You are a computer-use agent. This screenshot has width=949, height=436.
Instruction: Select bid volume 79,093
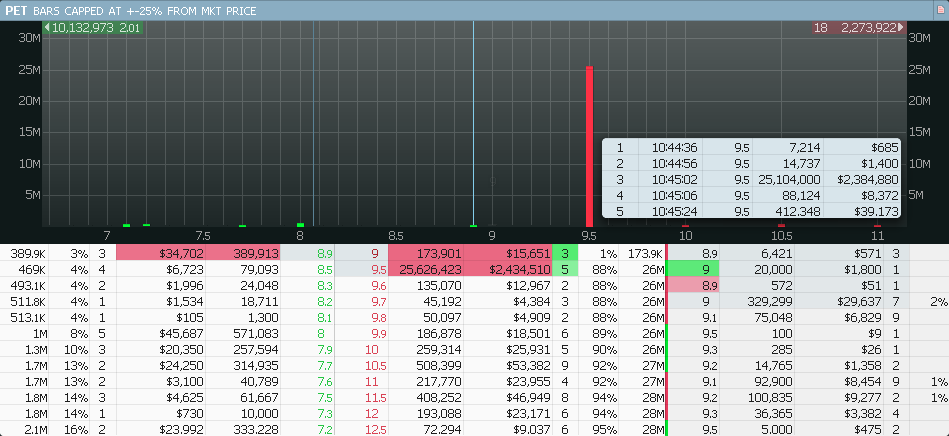[258, 269]
